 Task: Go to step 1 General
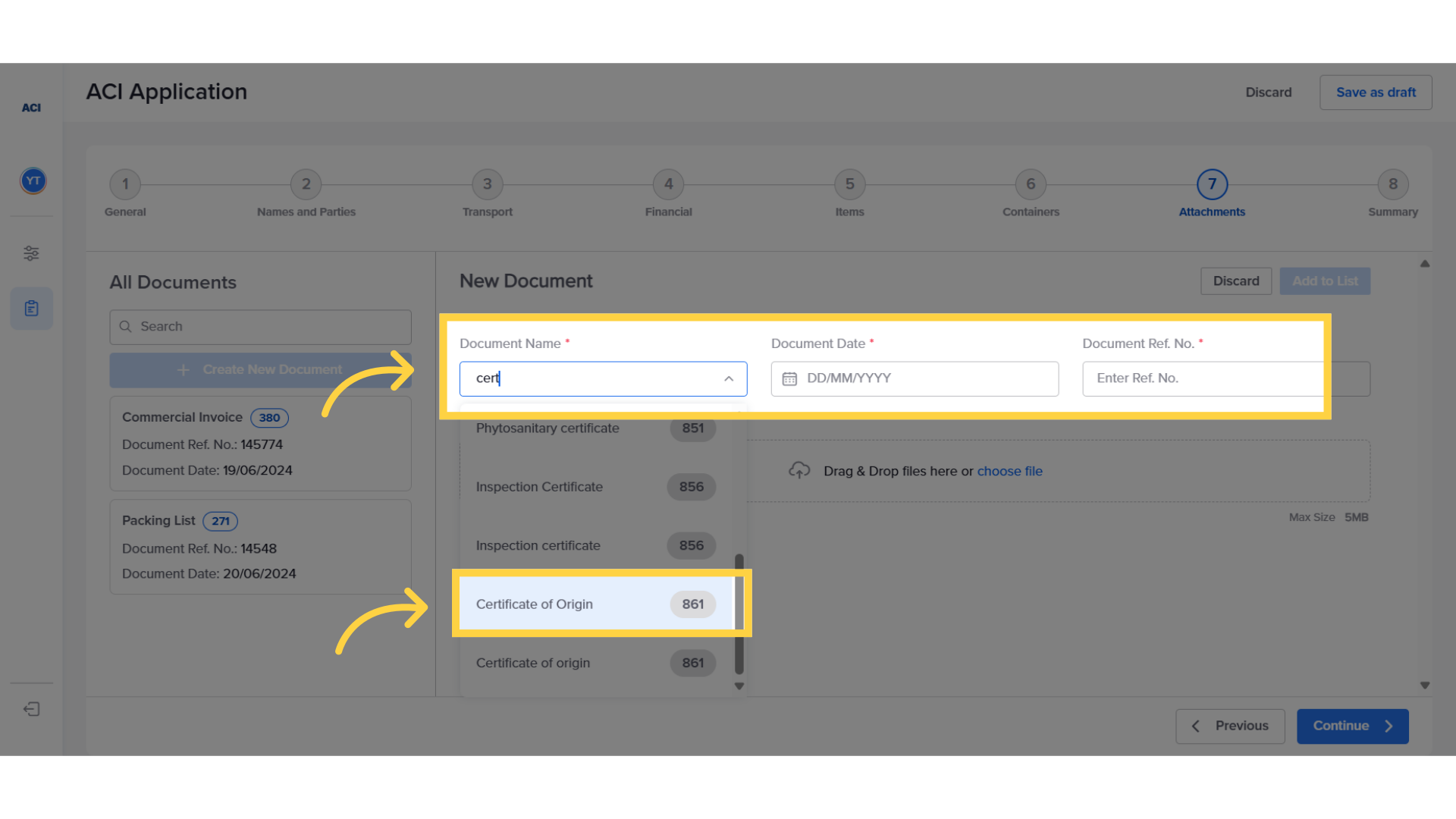[125, 184]
